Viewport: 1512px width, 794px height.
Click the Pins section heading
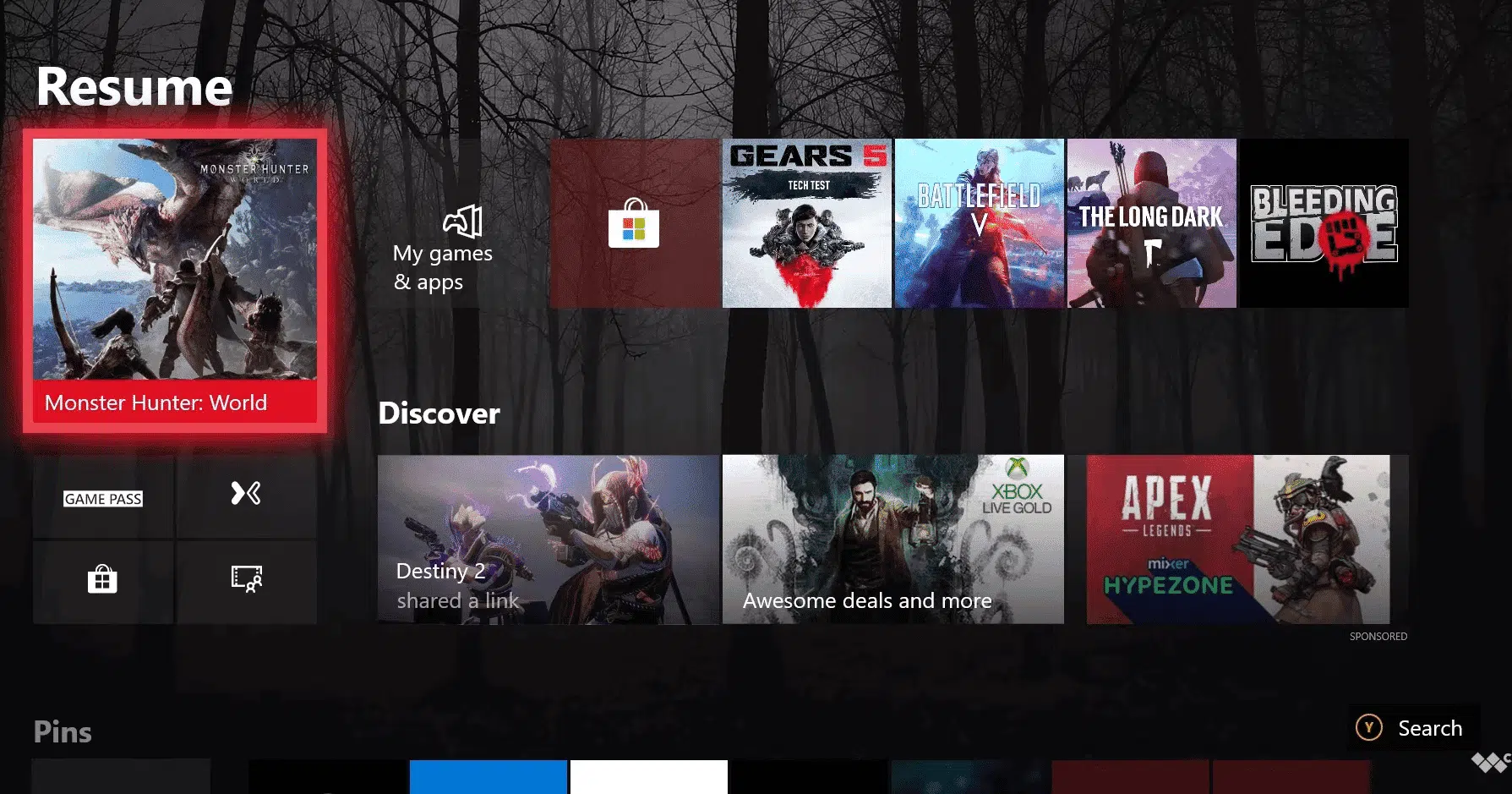point(63,732)
